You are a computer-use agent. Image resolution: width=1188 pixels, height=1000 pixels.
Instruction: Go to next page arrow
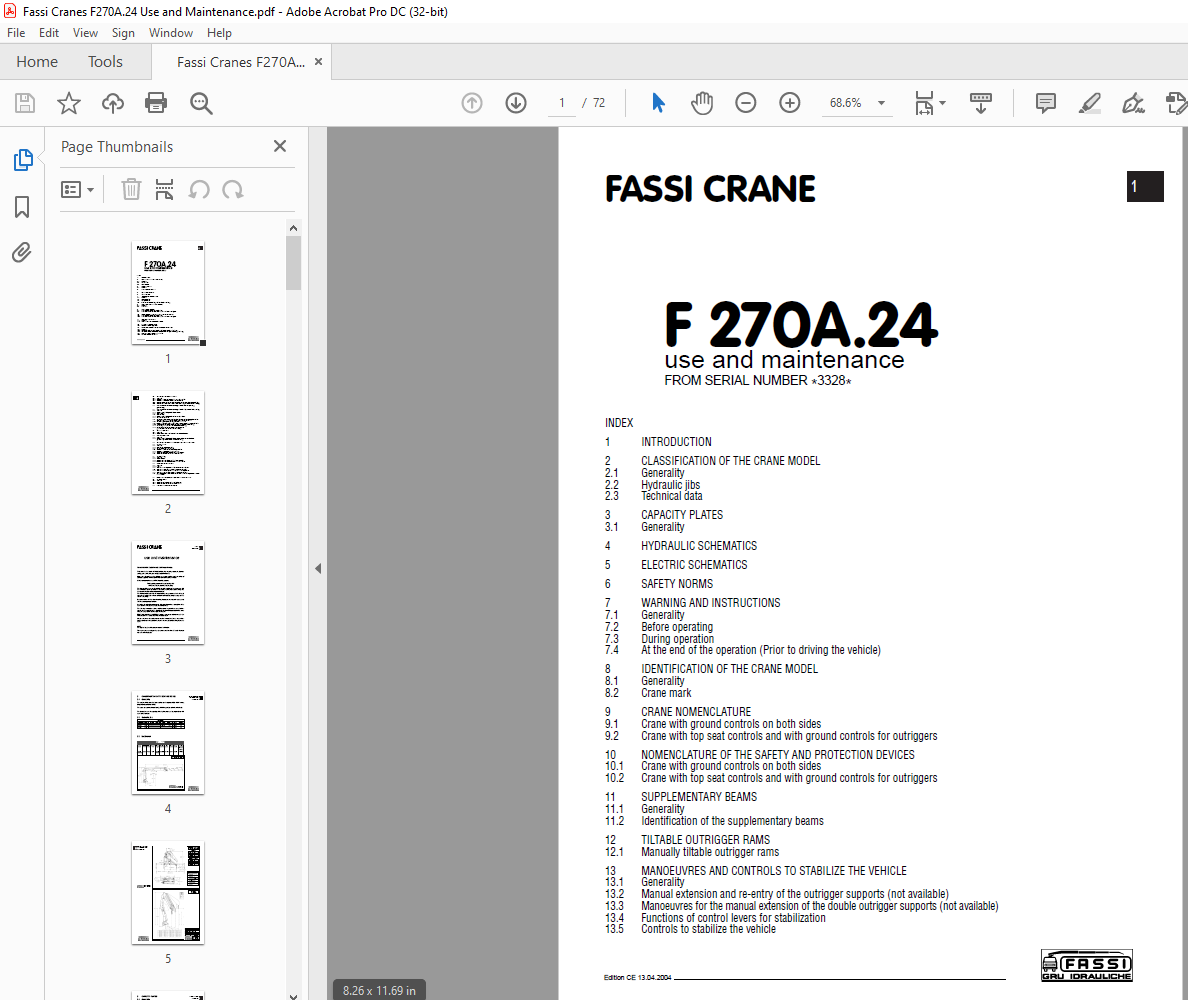[516, 103]
